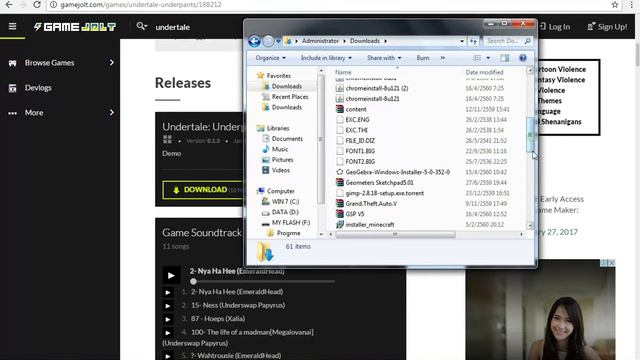
Task: Click the file list horizontal scrollbar
Action: (x=395, y=234)
